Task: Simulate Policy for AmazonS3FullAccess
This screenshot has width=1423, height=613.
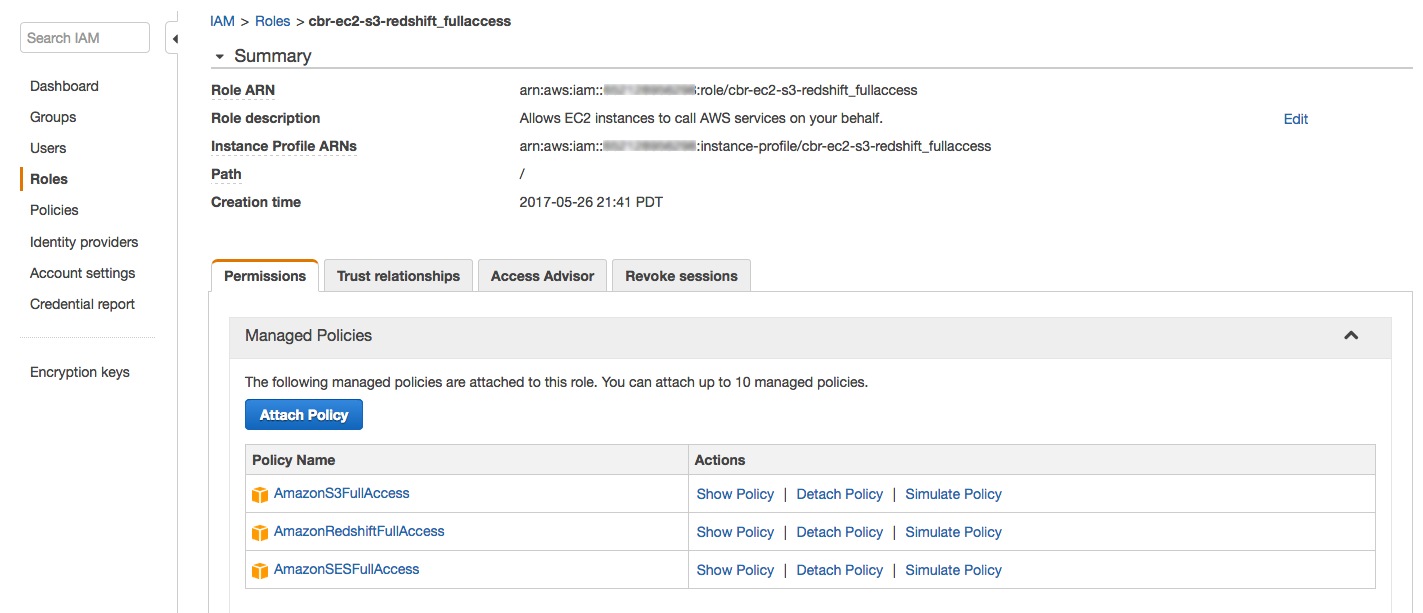Action: click(953, 494)
